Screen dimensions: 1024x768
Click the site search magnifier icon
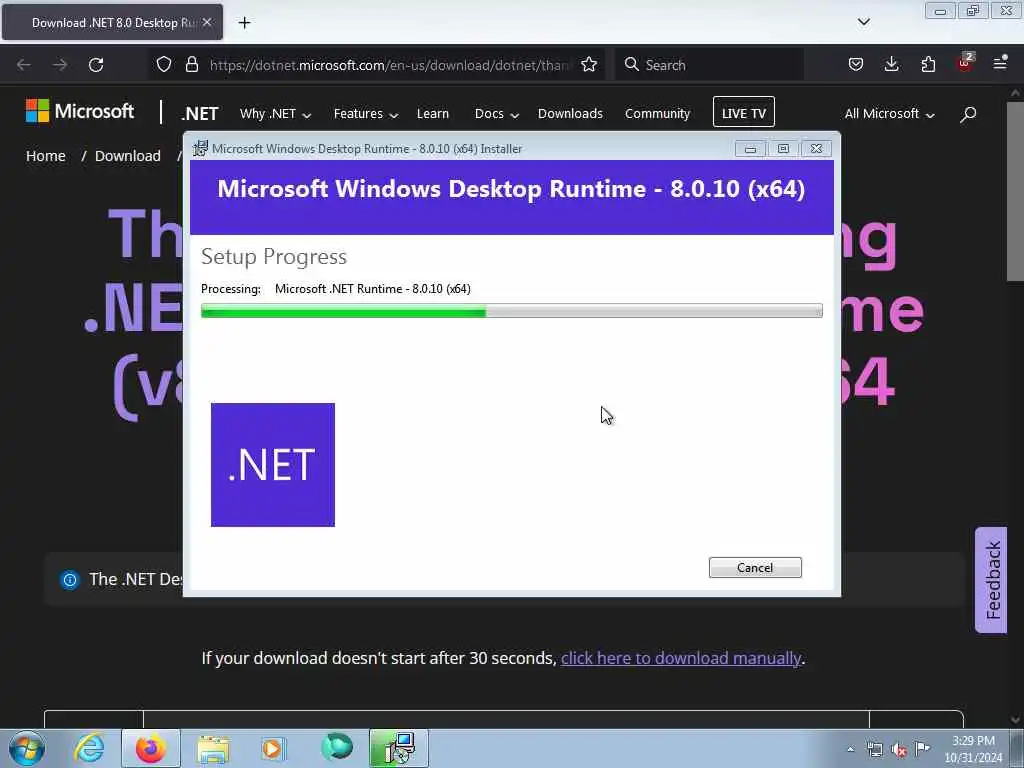[968, 114]
